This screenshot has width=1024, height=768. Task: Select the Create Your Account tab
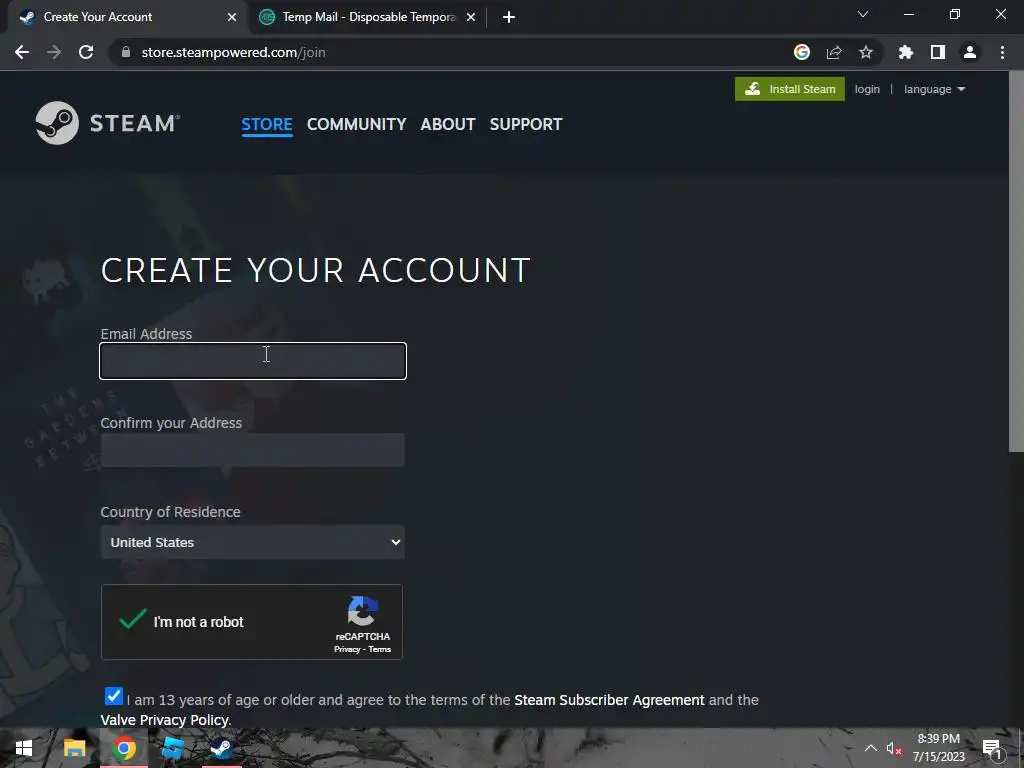(127, 17)
